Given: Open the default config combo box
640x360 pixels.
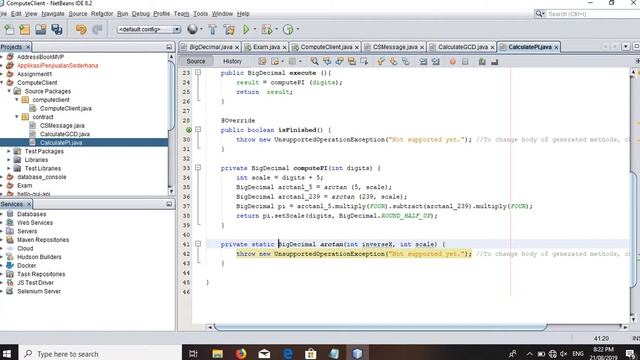Looking at the screenshot, I should click(149, 29).
